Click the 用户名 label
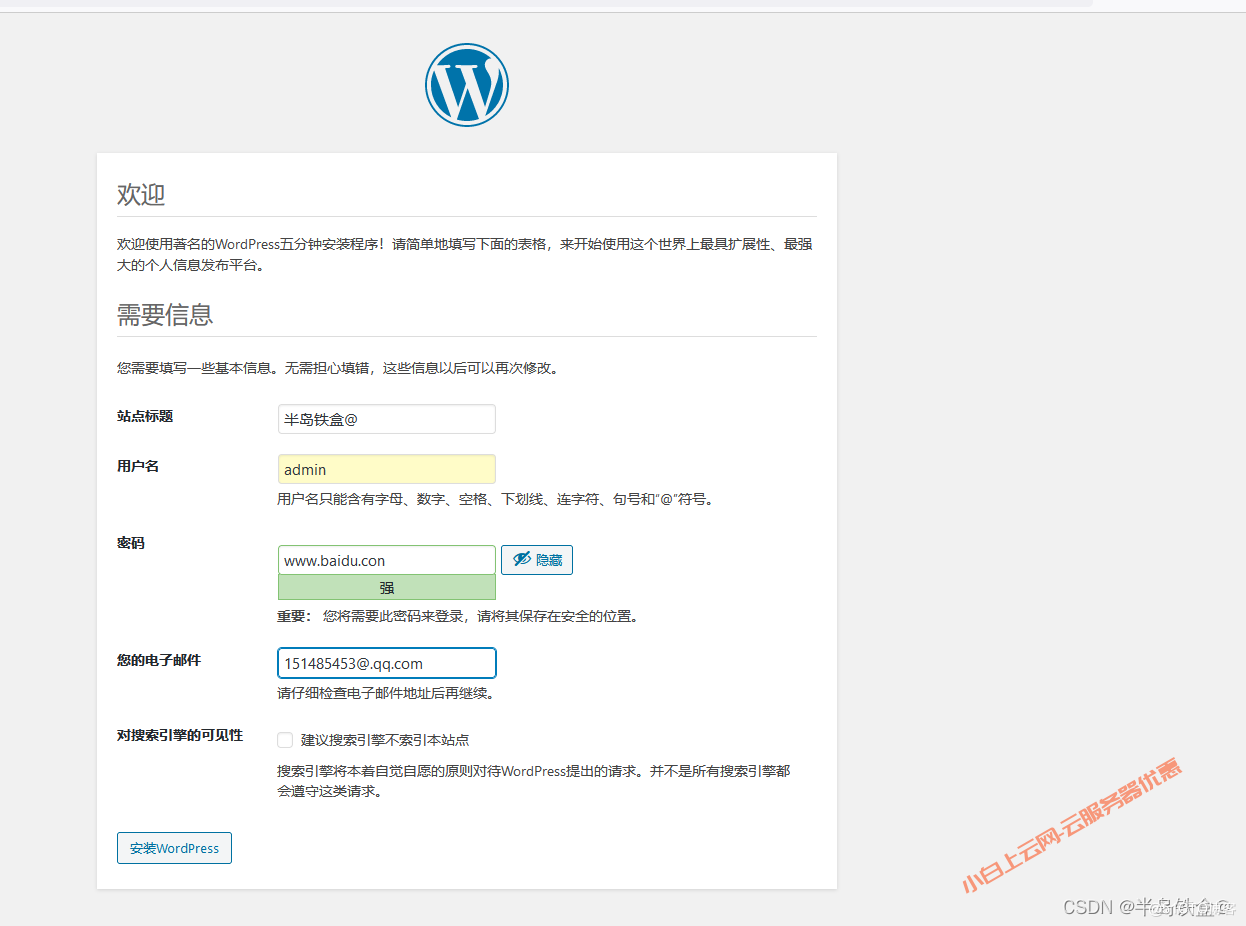This screenshot has width=1246, height=926. click(138, 466)
